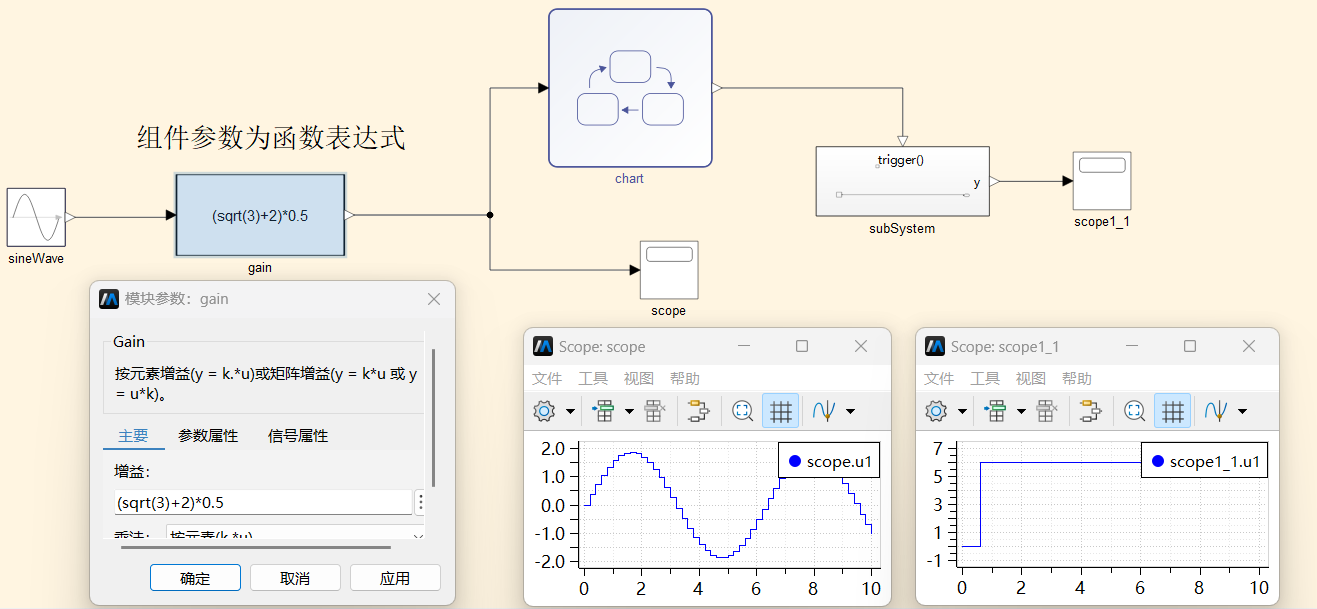Click the scope1_1.u1 legend entry

click(x=1206, y=461)
